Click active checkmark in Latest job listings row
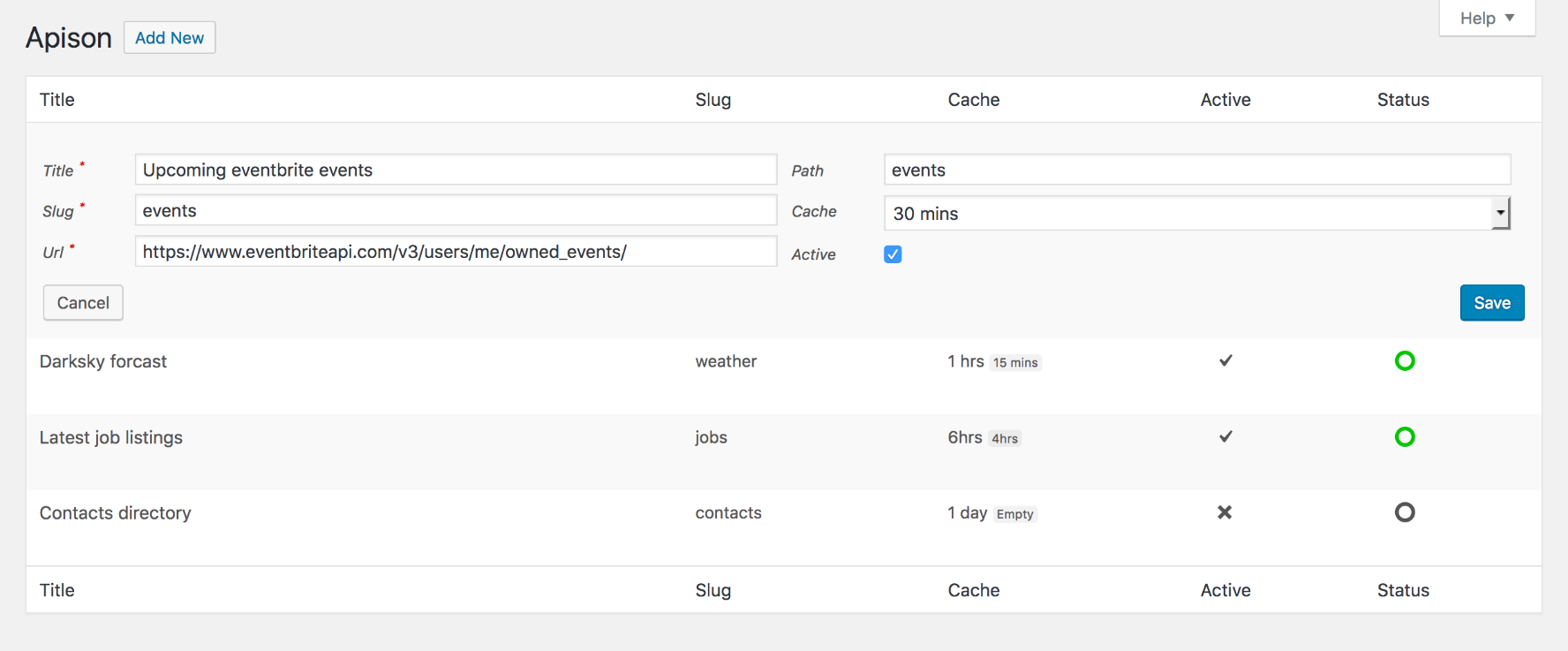This screenshot has width=1568, height=651. click(1225, 436)
